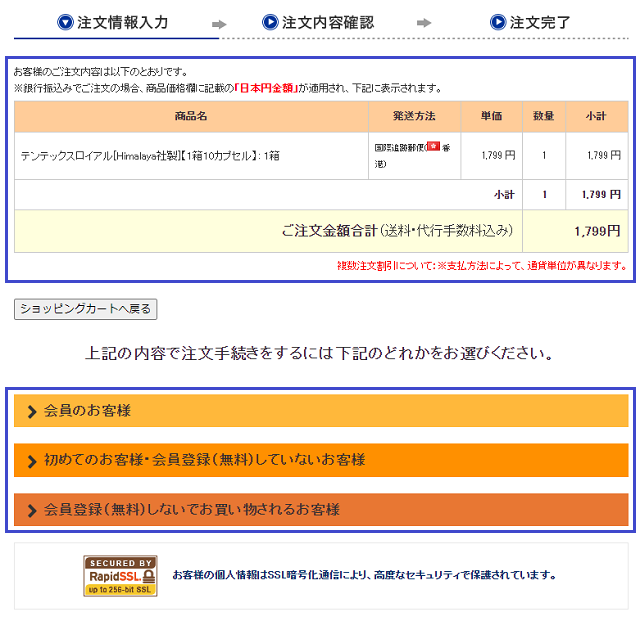Expand 会員登録(無料)しないでお買い物されるお客様 section
The width and height of the screenshot is (640, 621).
coord(321,510)
